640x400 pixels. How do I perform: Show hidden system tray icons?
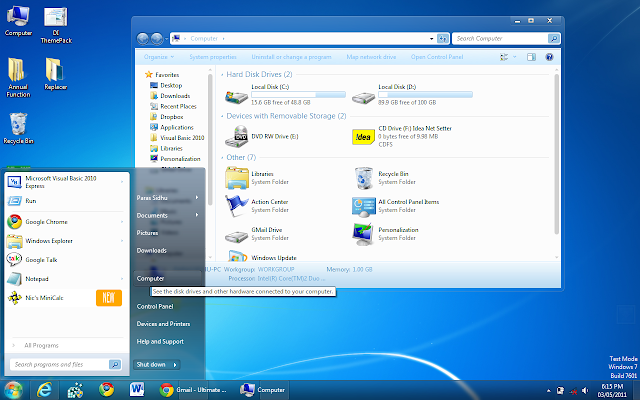tap(548, 391)
